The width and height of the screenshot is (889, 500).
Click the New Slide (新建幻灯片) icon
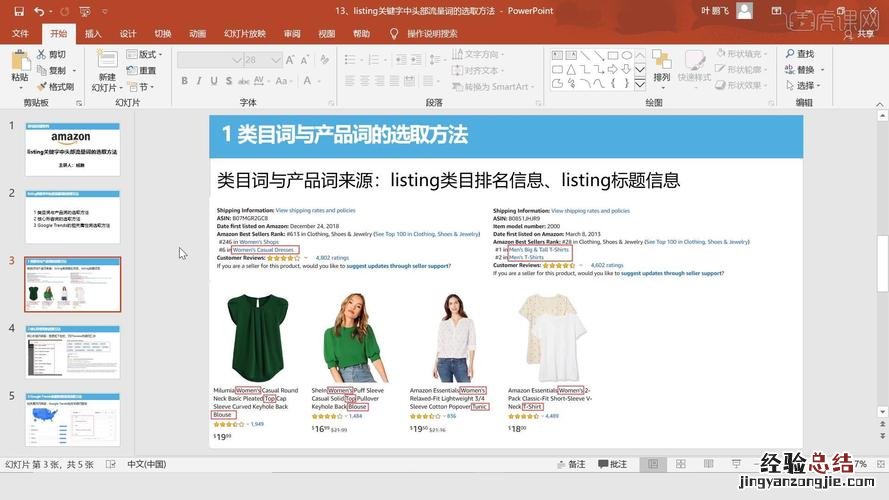coord(106,59)
